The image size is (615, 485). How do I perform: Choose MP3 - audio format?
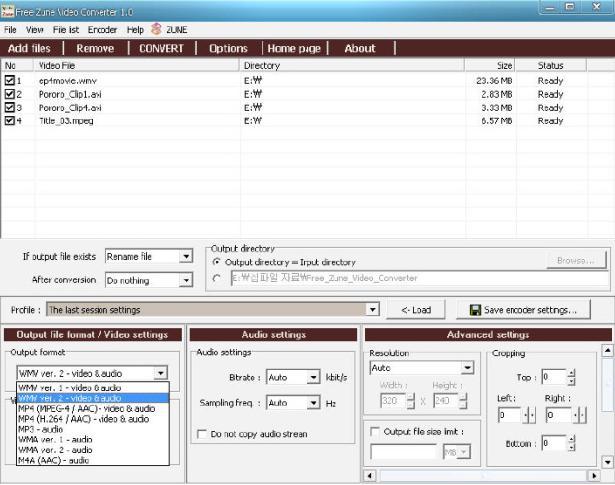pyautogui.click(x=93, y=429)
